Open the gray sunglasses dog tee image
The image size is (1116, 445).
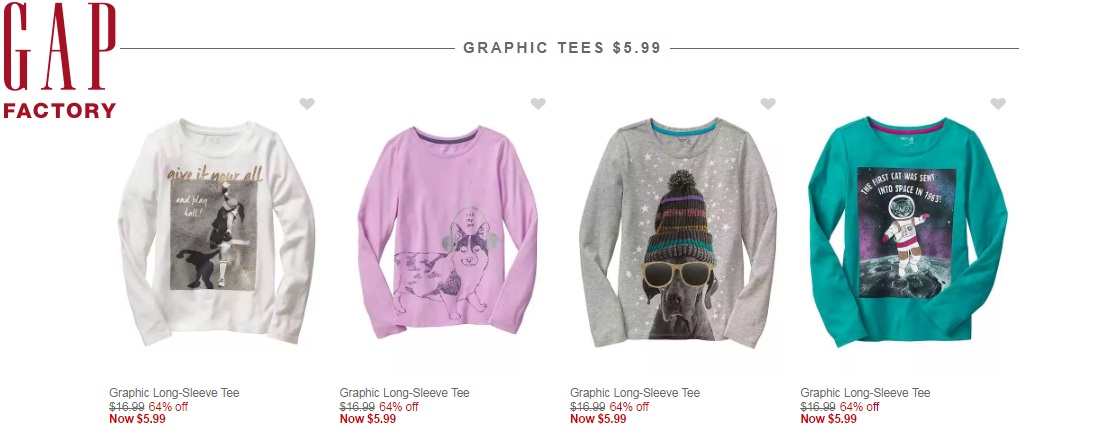click(x=678, y=231)
